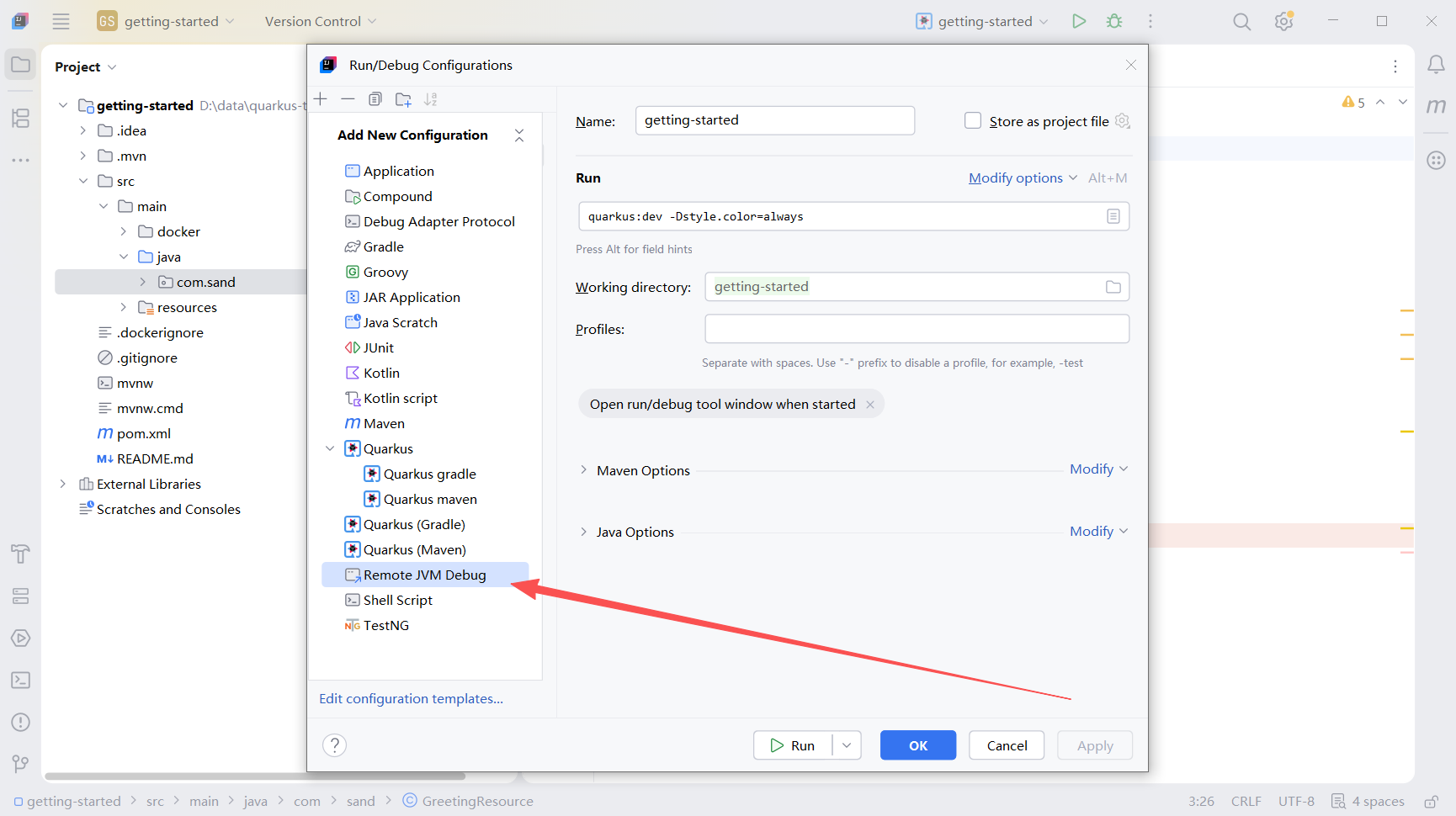The width and height of the screenshot is (1456, 816).
Task: Click GreetingResource in breadcrumb bar
Action: (x=477, y=801)
